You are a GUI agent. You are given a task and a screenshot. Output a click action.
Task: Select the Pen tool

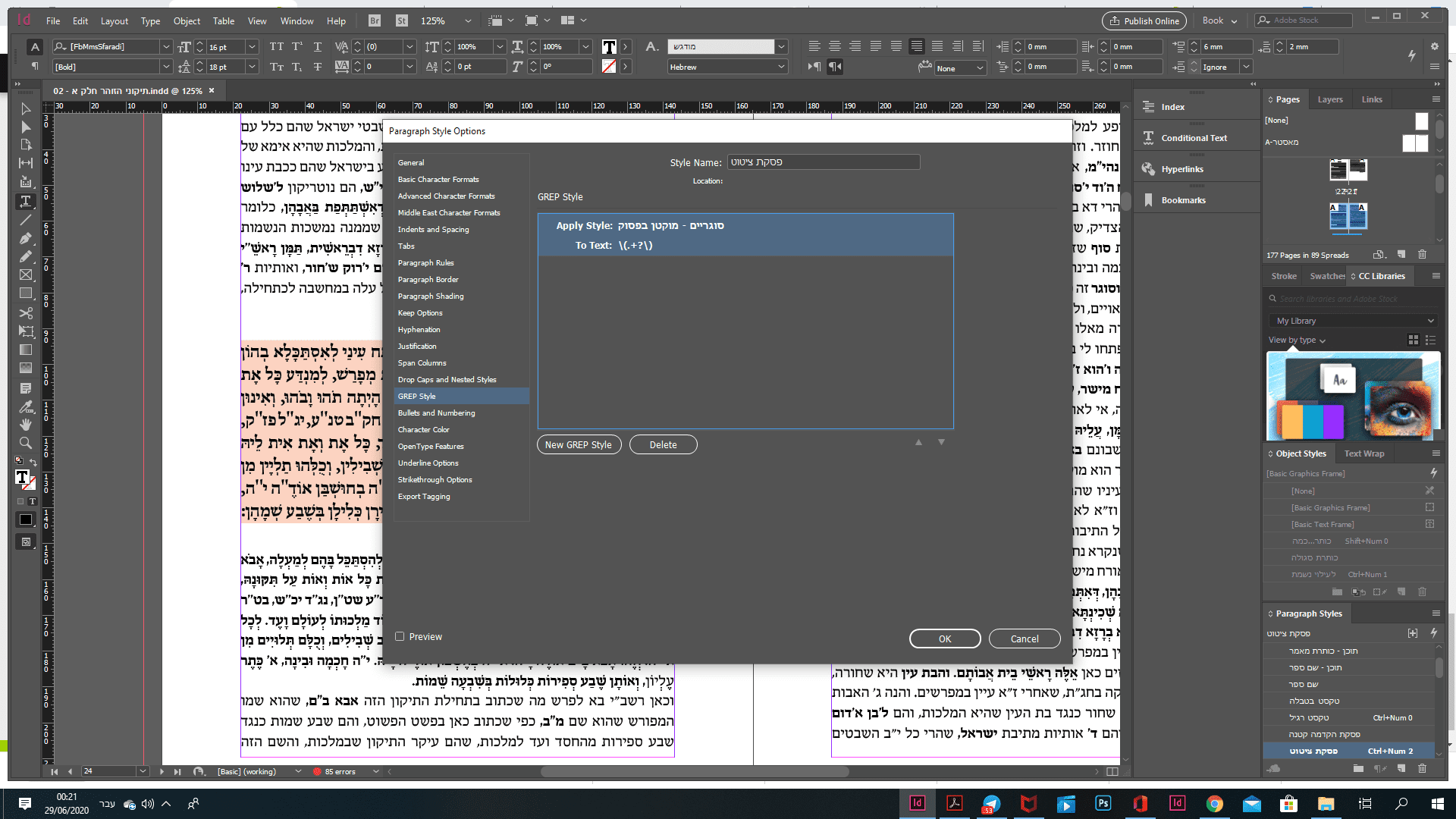pyautogui.click(x=25, y=238)
